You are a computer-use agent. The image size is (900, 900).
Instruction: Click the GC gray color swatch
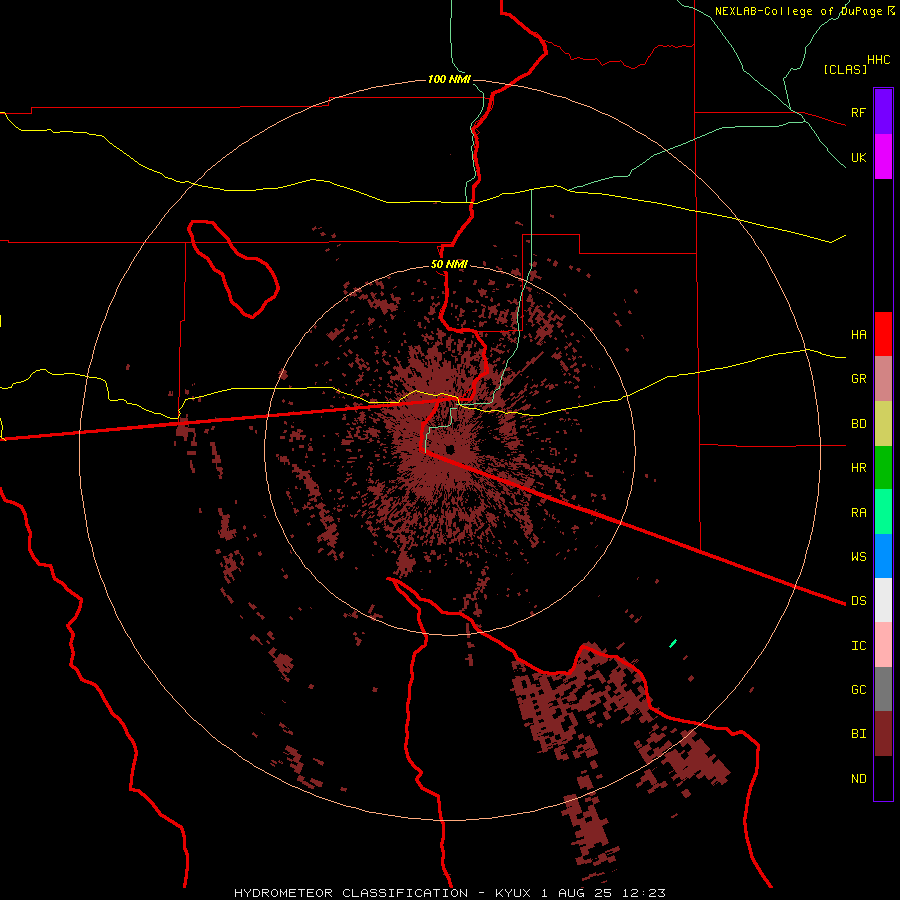tap(883, 689)
